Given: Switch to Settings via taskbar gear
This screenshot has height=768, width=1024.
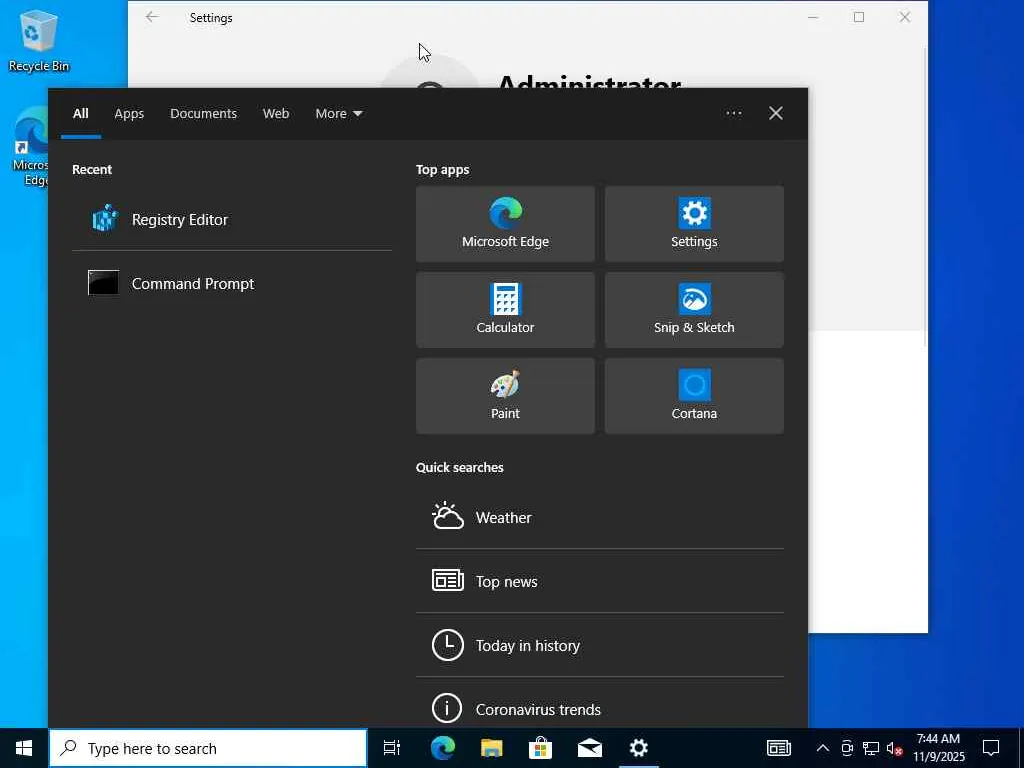Looking at the screenshot, I should (x=639, y=748).
